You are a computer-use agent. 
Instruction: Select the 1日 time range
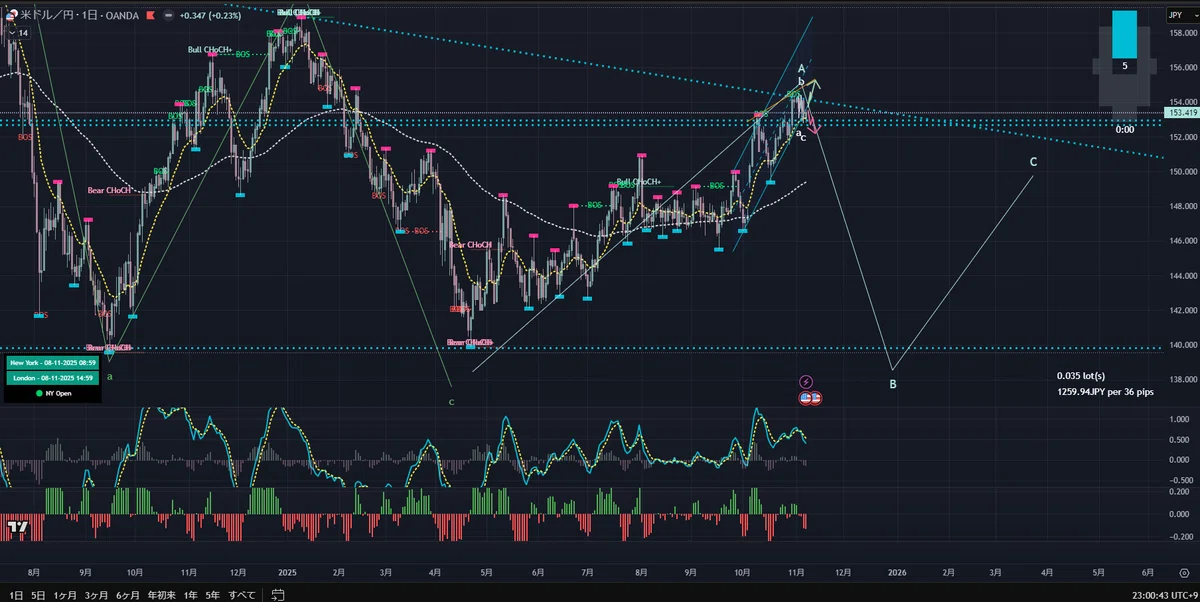(14, 595)
